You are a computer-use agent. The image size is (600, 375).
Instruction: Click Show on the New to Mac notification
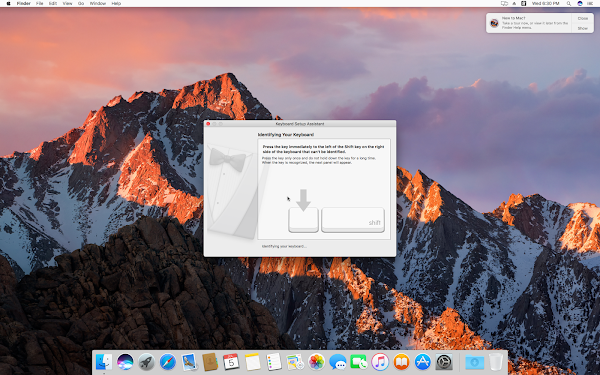[583, 28]
